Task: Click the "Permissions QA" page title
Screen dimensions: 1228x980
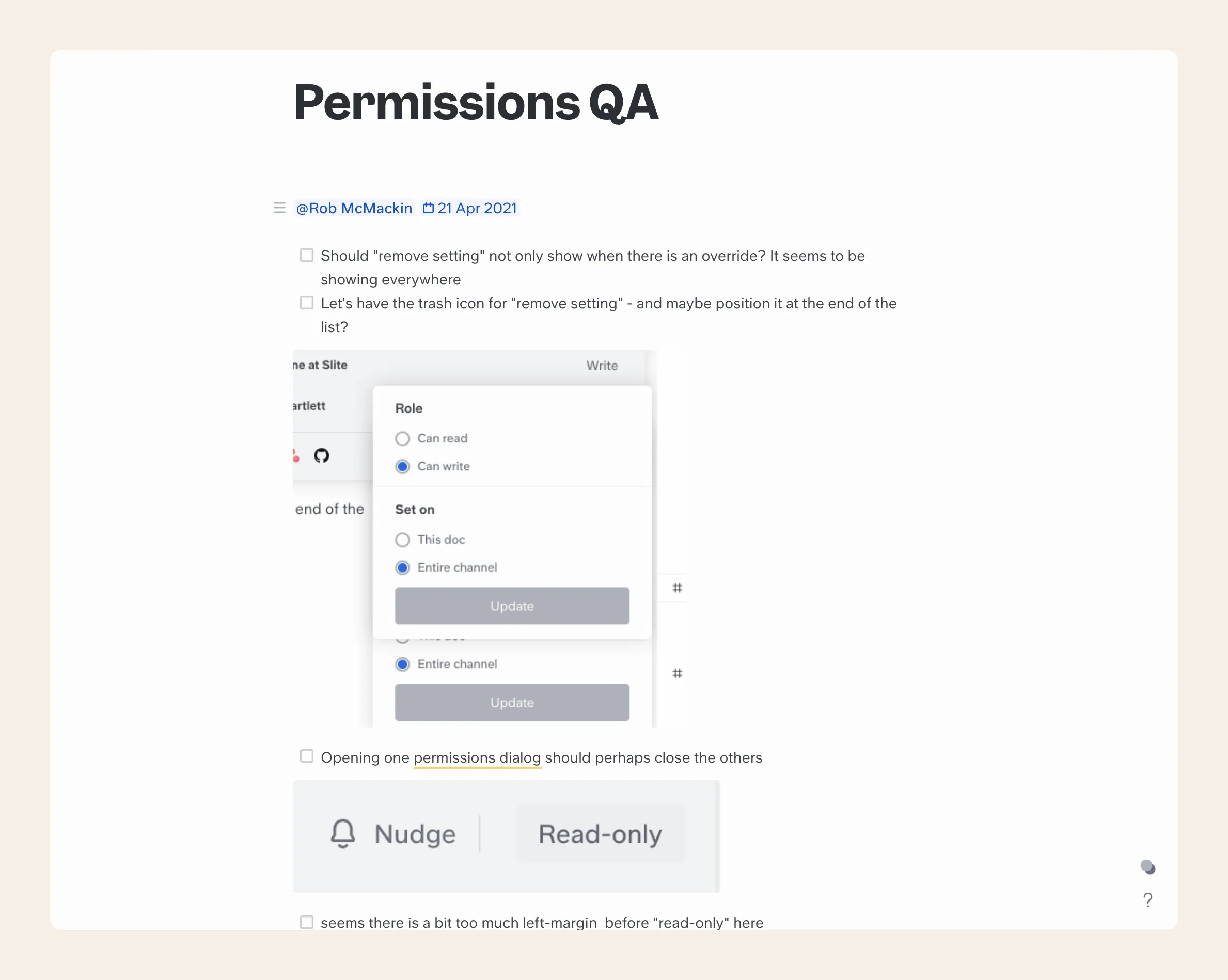Action: tap(476, 103)
